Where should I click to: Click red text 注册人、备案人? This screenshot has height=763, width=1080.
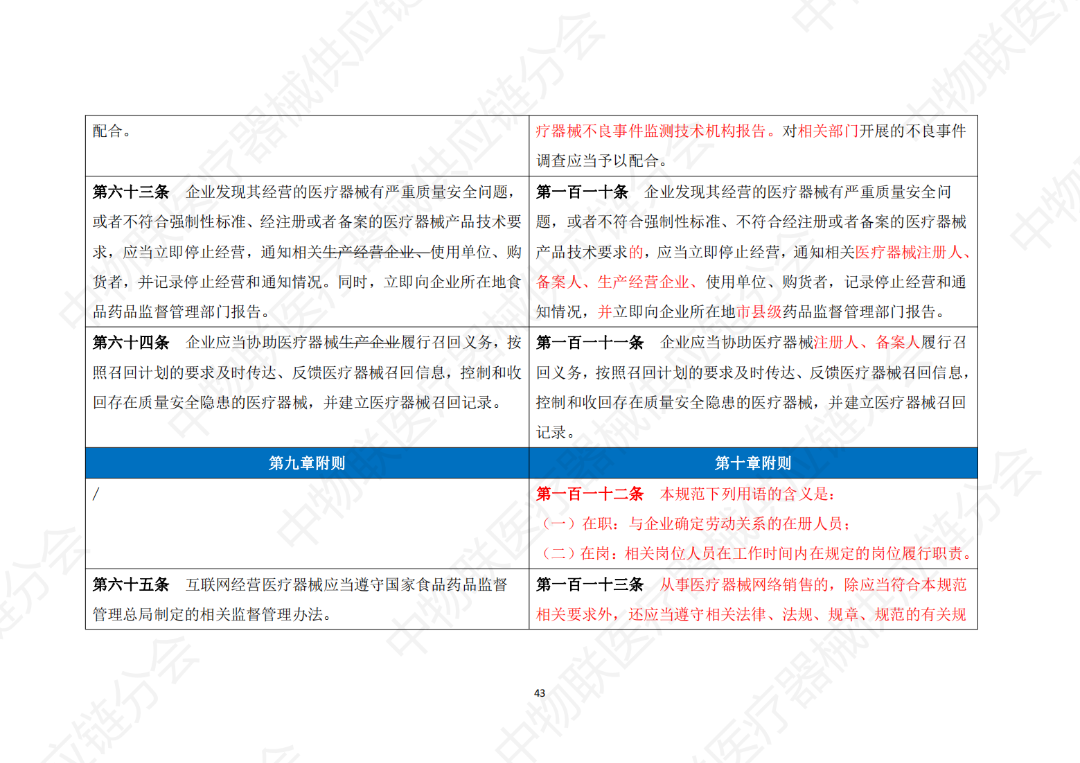pyautogui.click(x=867, y=342)
